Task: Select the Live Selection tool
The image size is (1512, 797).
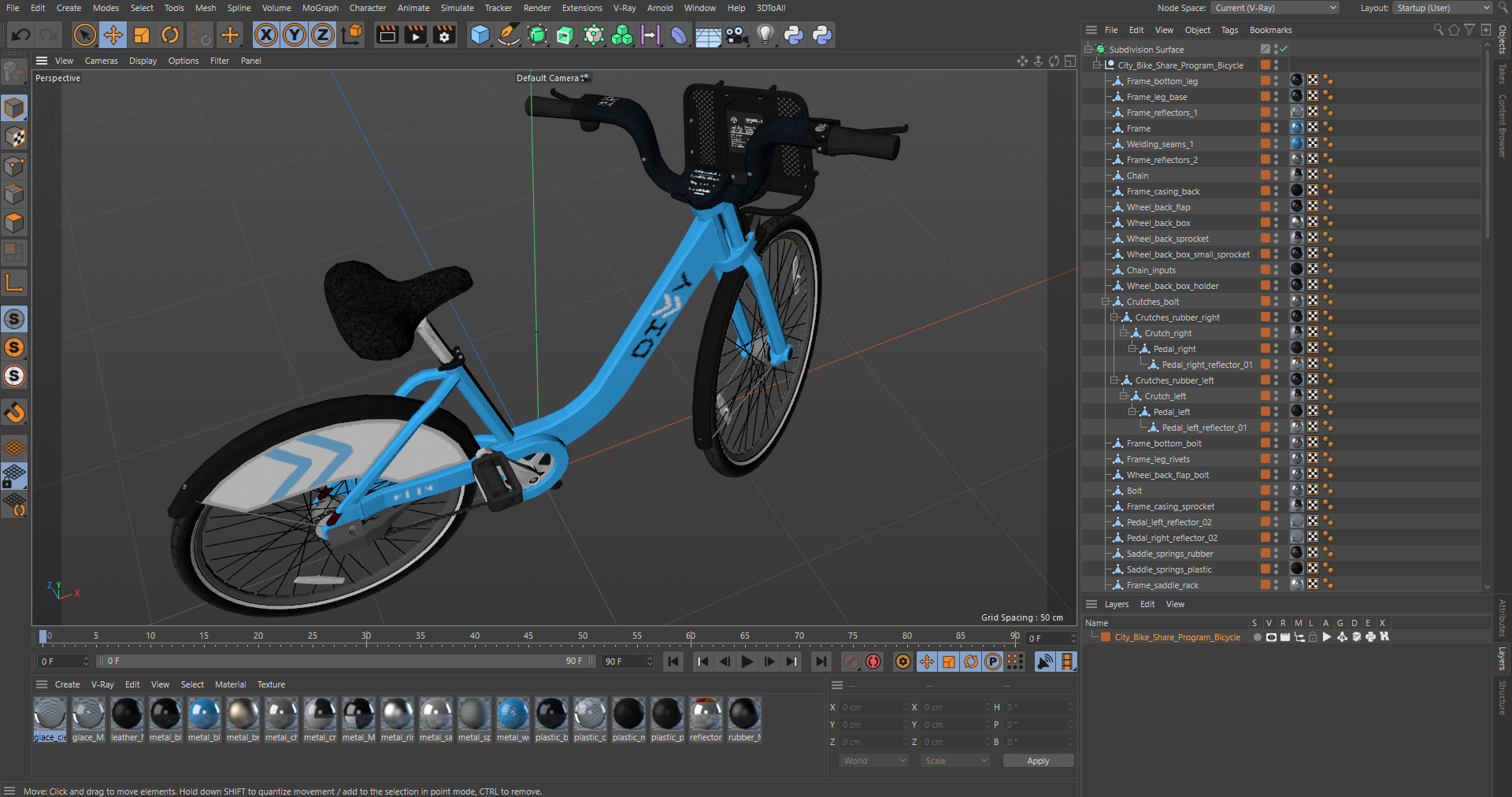Action: point(85,35)
